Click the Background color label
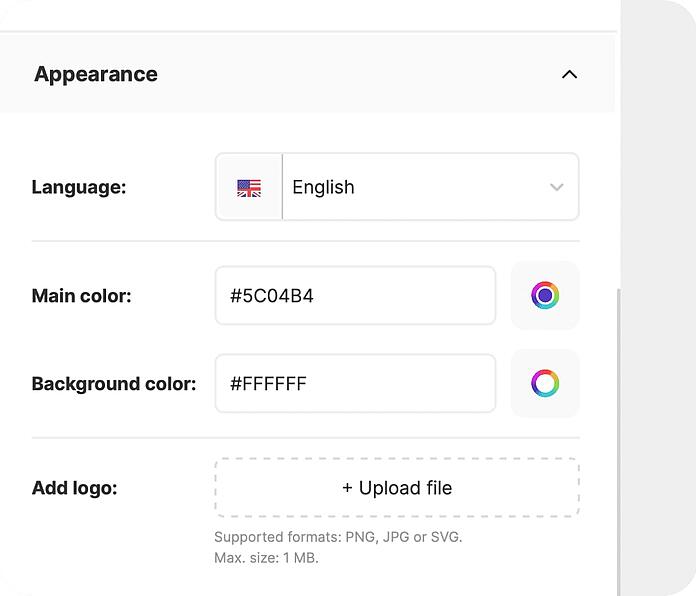 coord(114,384)
